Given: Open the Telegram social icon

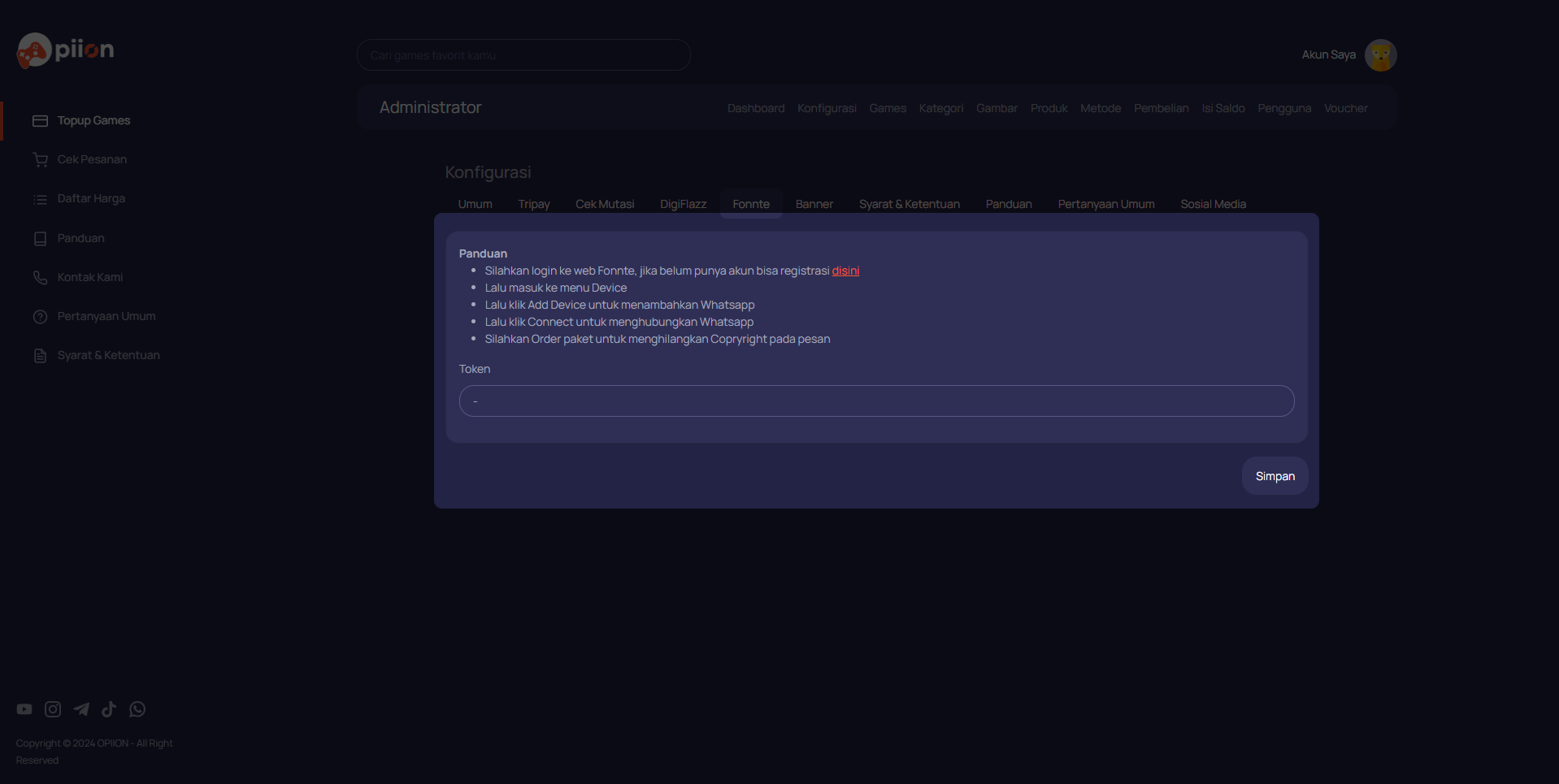Looking at the screenshot, I should [x=81, y=709].
